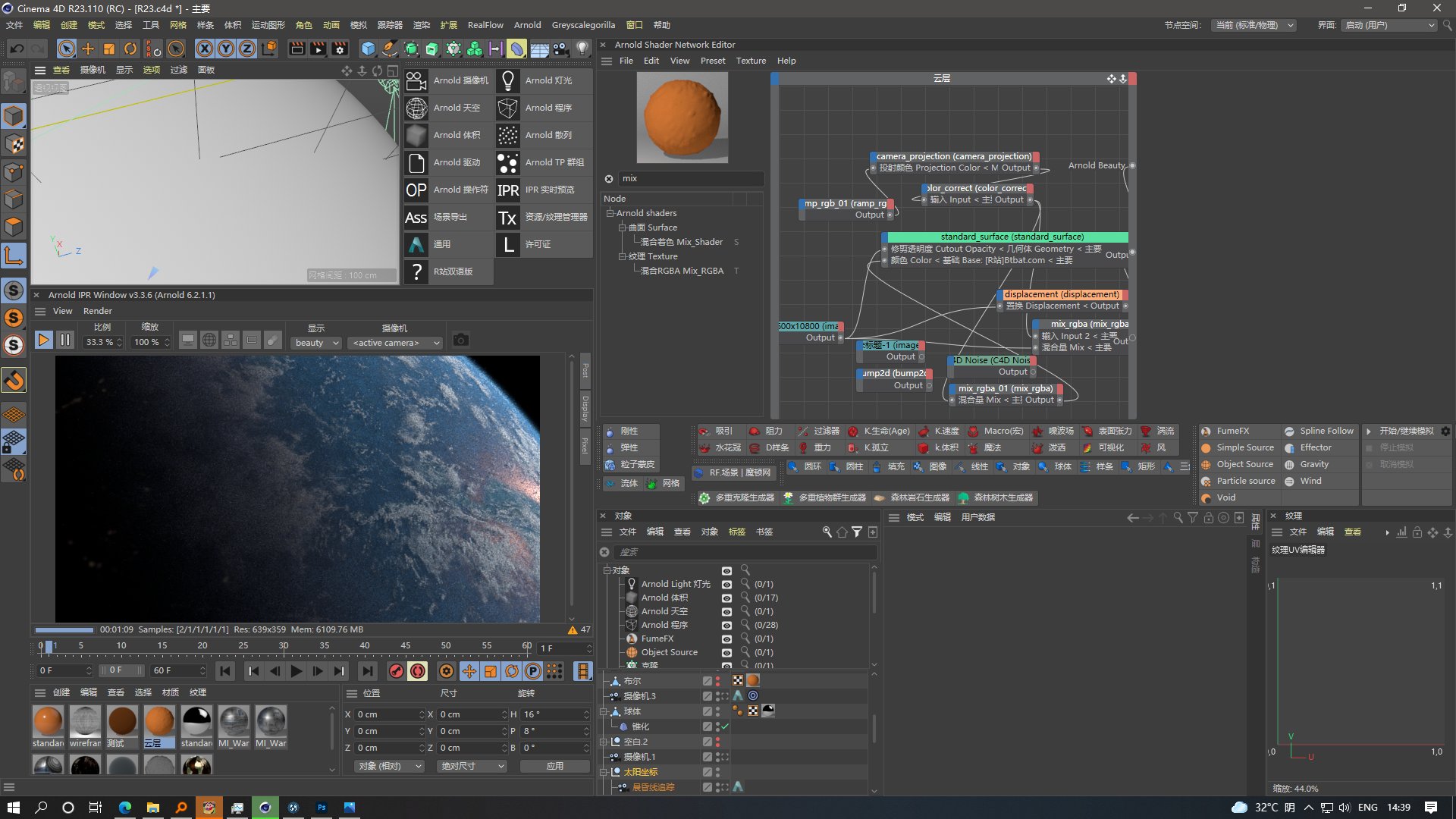Viewport: 1456px width, 819px height.
Task: Open the Render menu in the IPR window
Action: click(x=97, y=311)
